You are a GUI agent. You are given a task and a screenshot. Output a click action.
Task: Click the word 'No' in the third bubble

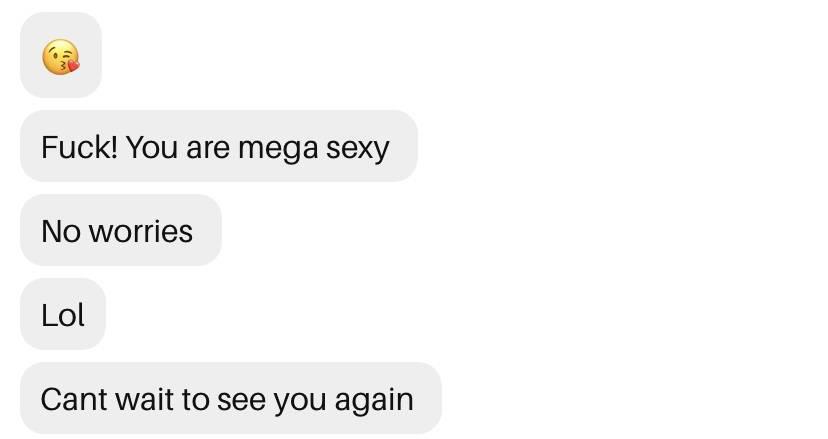tap(61, 231)
